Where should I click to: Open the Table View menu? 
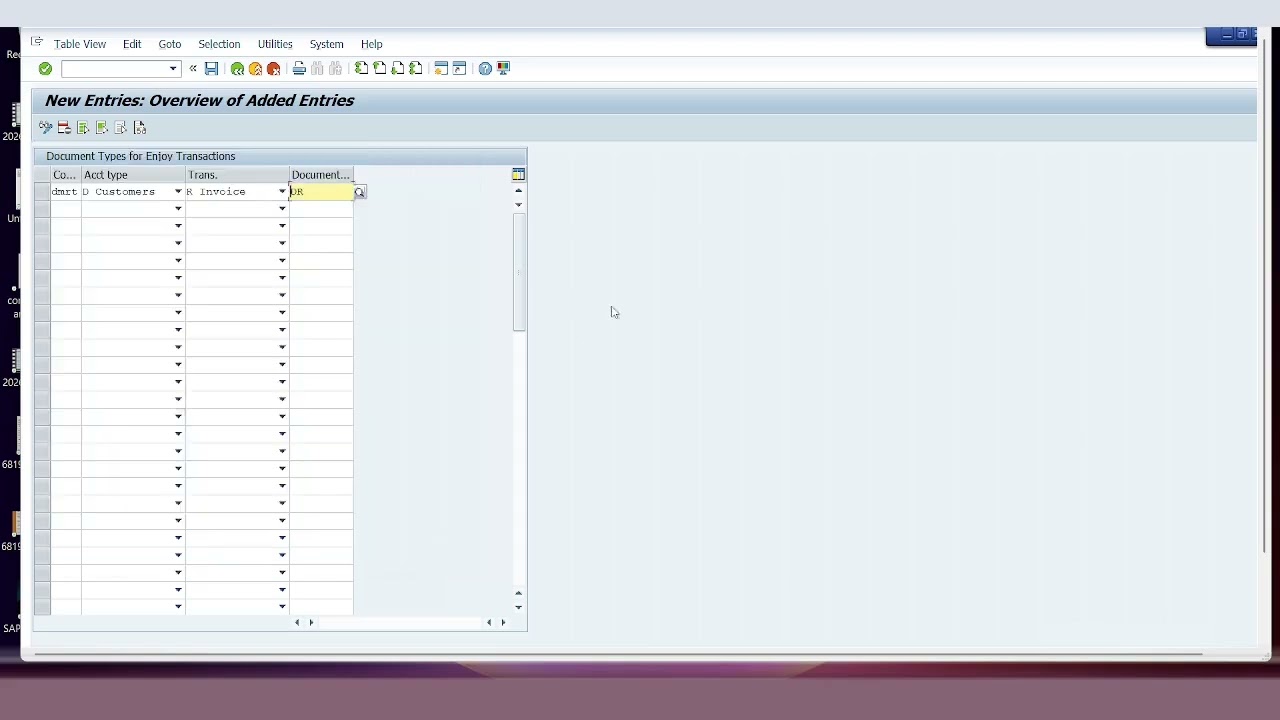click(x=80, y=44)
